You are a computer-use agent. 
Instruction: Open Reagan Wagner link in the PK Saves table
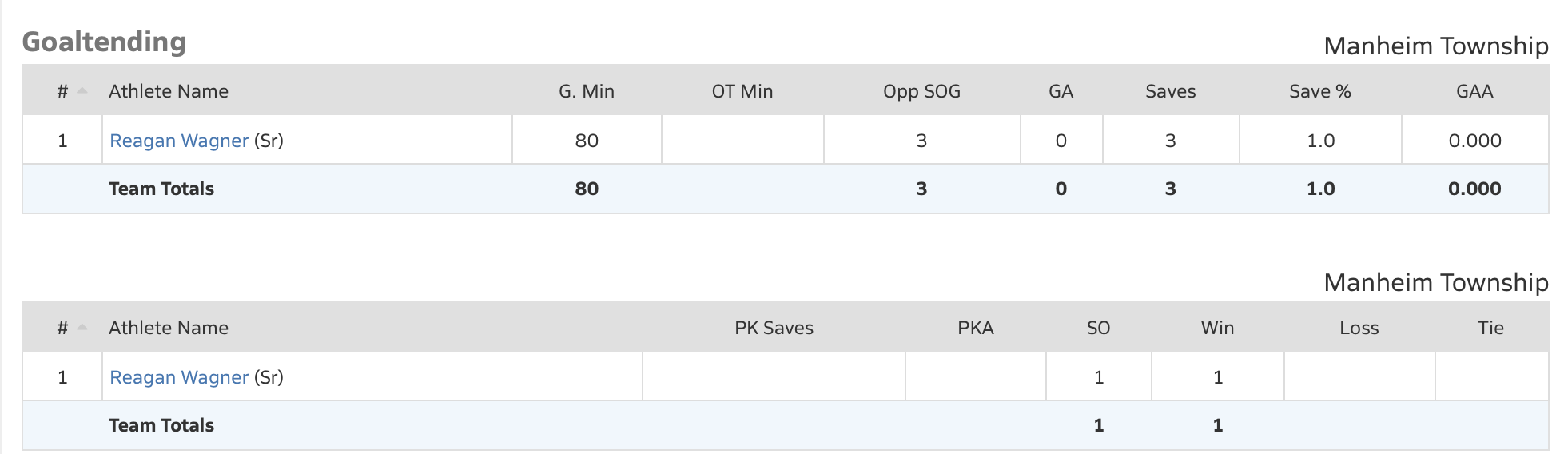pos(179,377)
